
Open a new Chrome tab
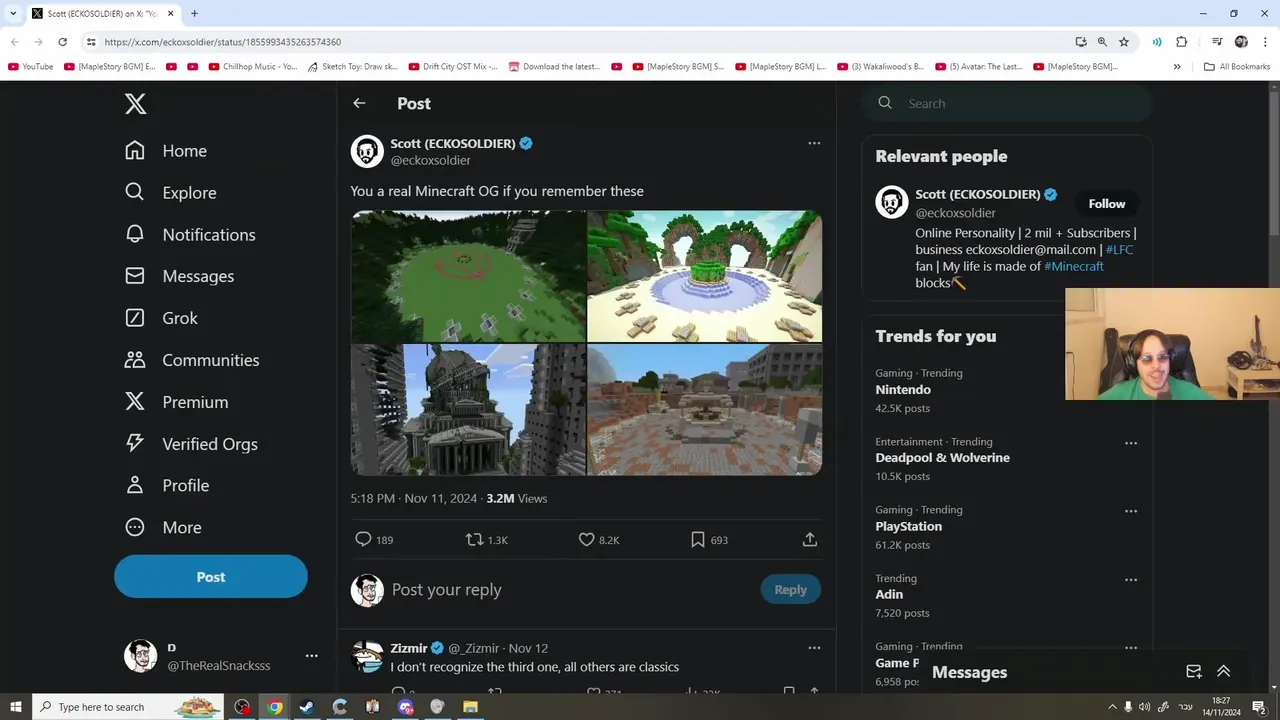[x=194, y=14]
